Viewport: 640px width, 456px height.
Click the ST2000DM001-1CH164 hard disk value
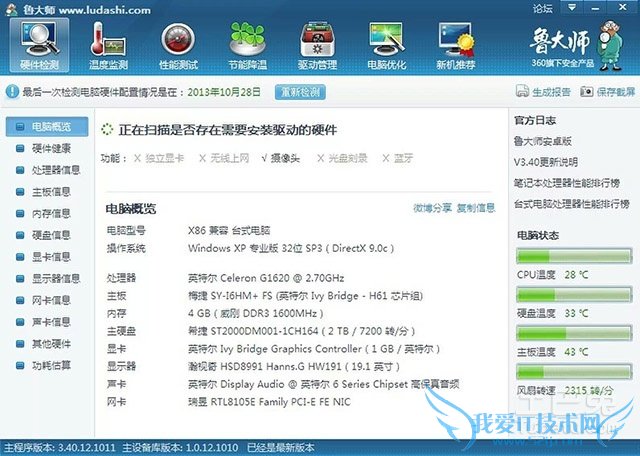[302, 331]
